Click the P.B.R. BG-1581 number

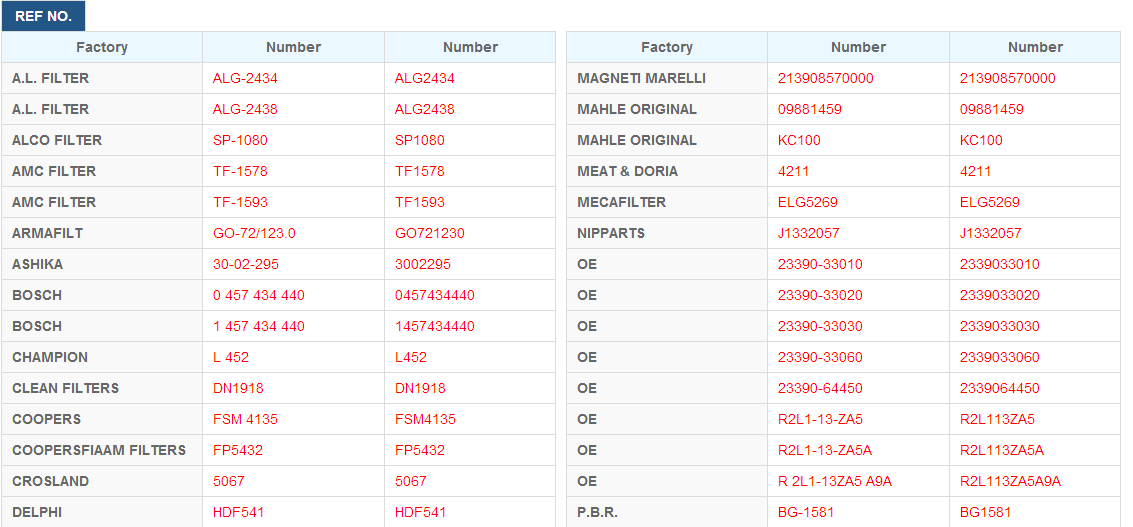click(806, 513)
